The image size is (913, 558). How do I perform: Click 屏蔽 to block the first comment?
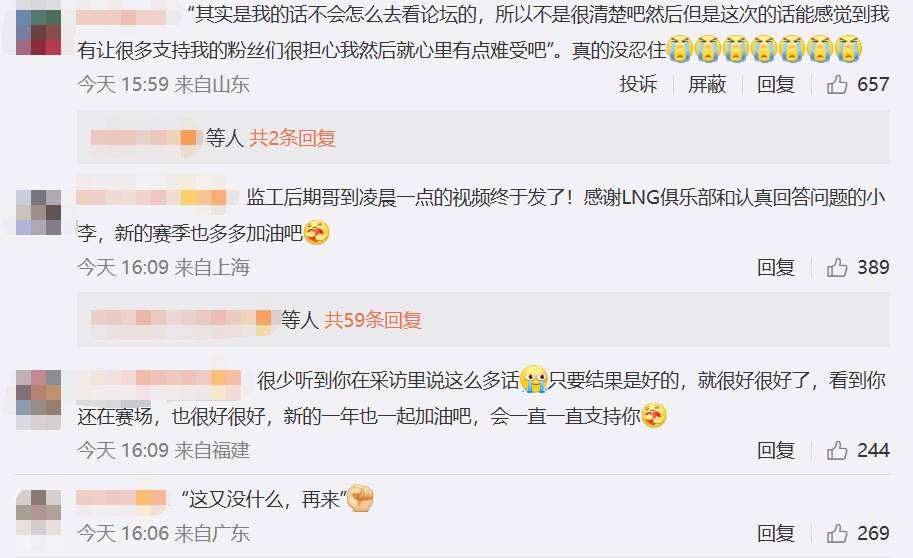707,84
